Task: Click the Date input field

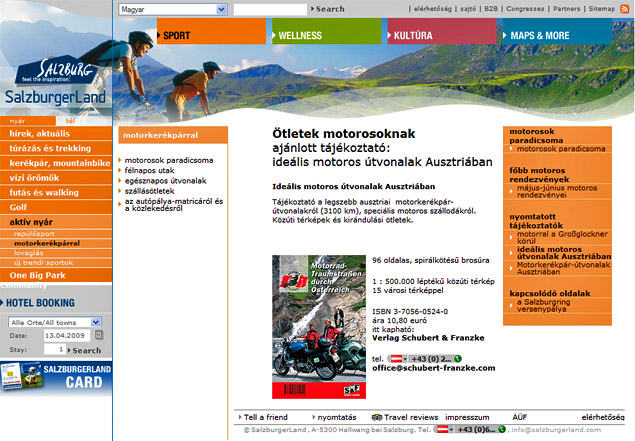Action: click(66, 335)
